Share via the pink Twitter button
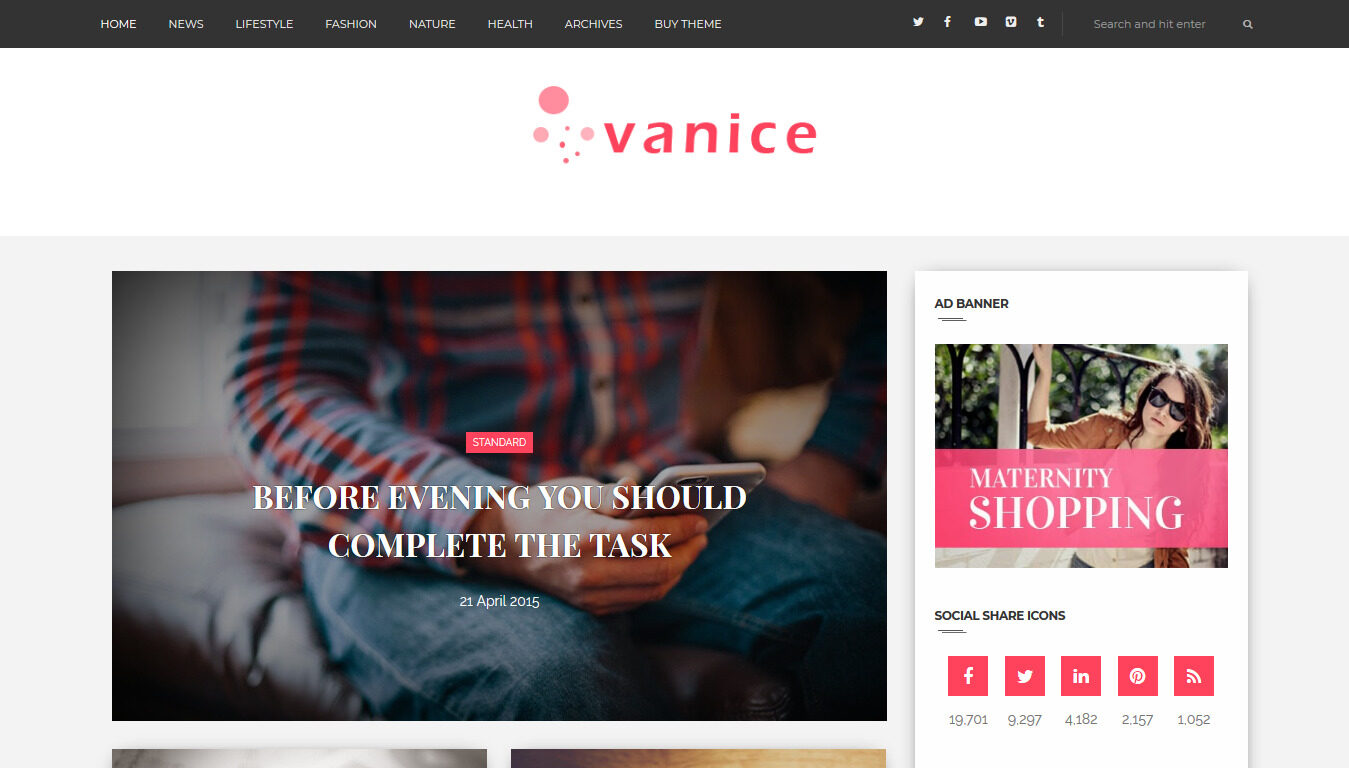Viewport: 1349px width, 768px height. 1025,676
